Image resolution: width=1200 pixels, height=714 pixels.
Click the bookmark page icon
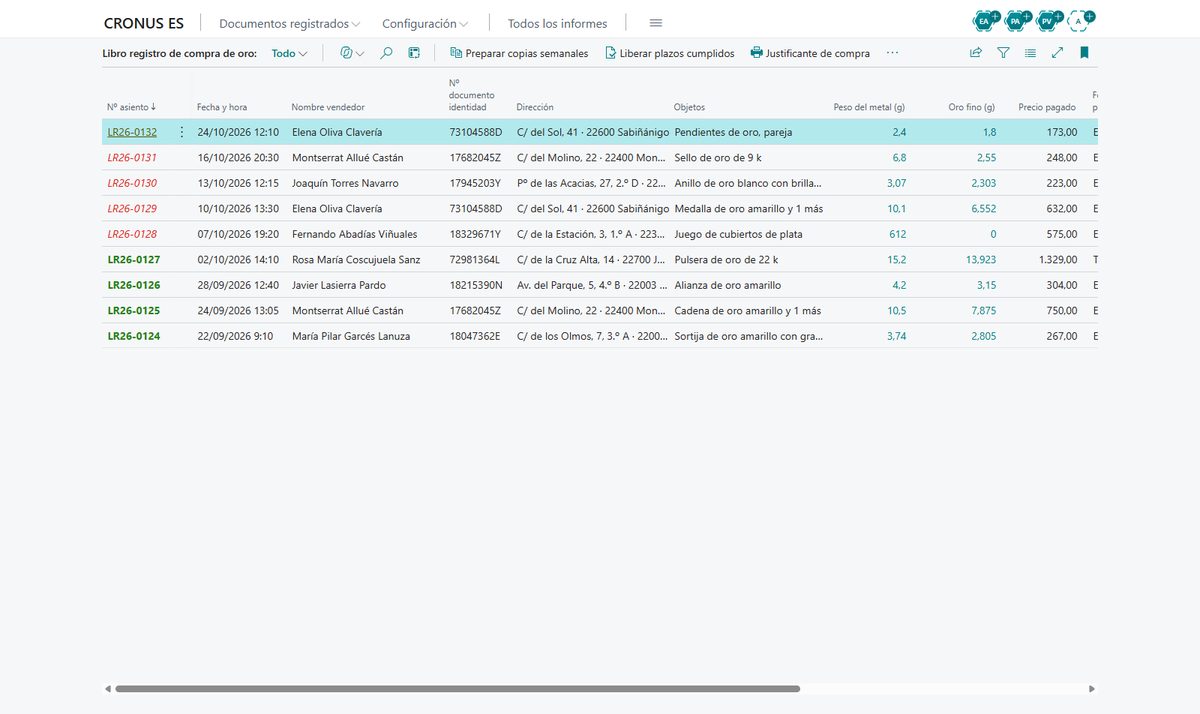[x=1084, y=53]
